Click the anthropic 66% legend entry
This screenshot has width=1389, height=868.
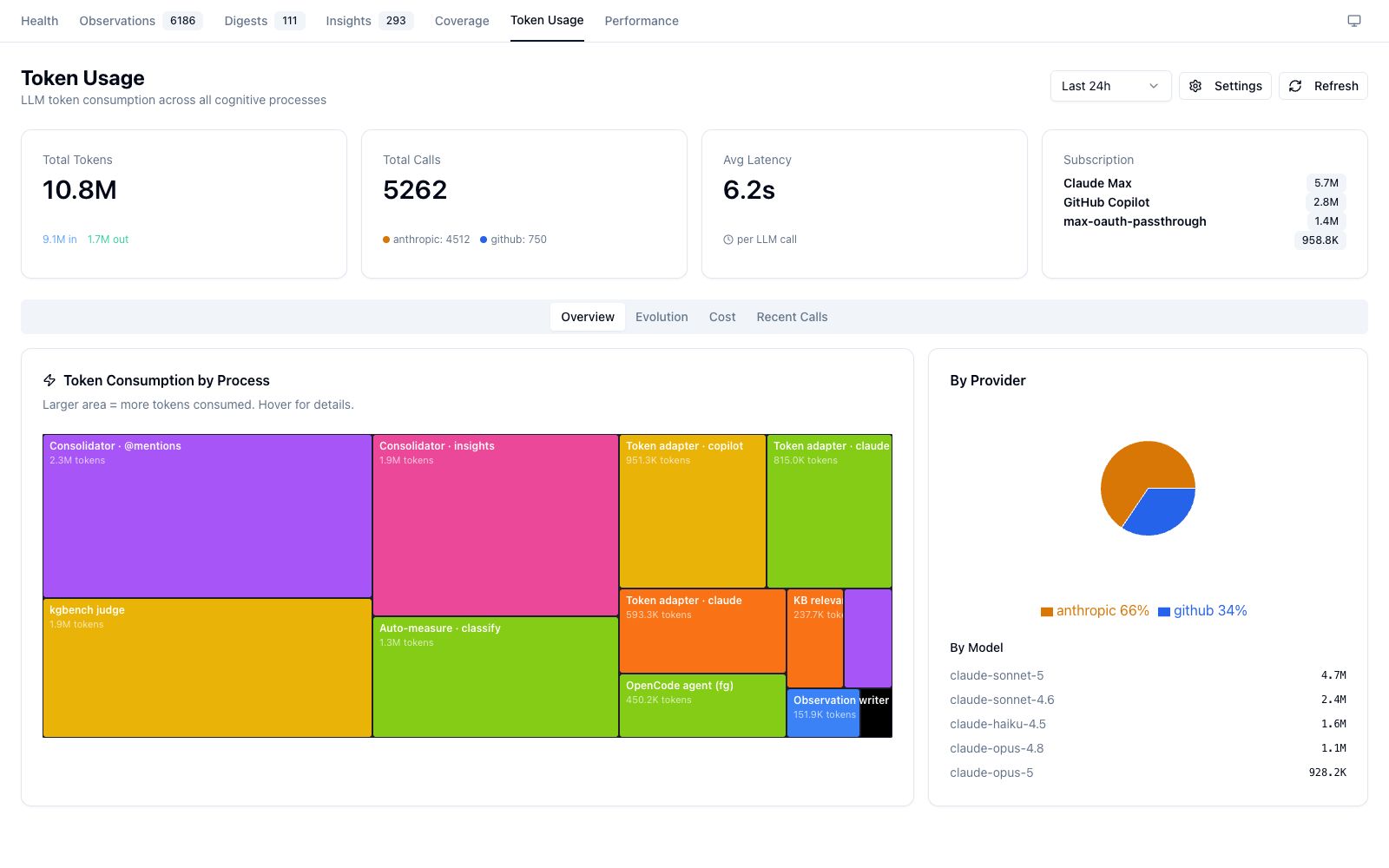(x=1095, y=611)
